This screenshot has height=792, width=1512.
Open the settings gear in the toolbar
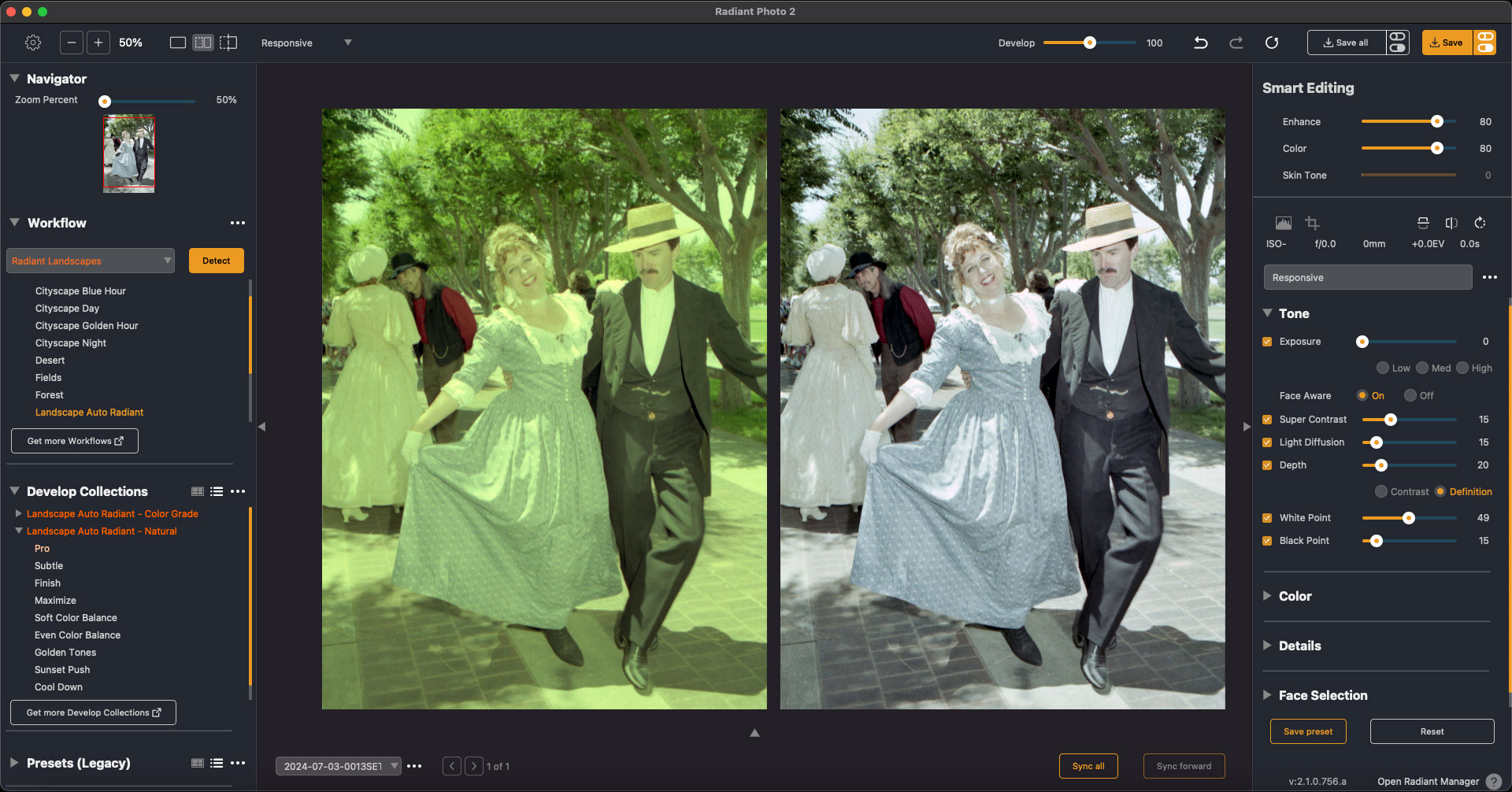33,43
